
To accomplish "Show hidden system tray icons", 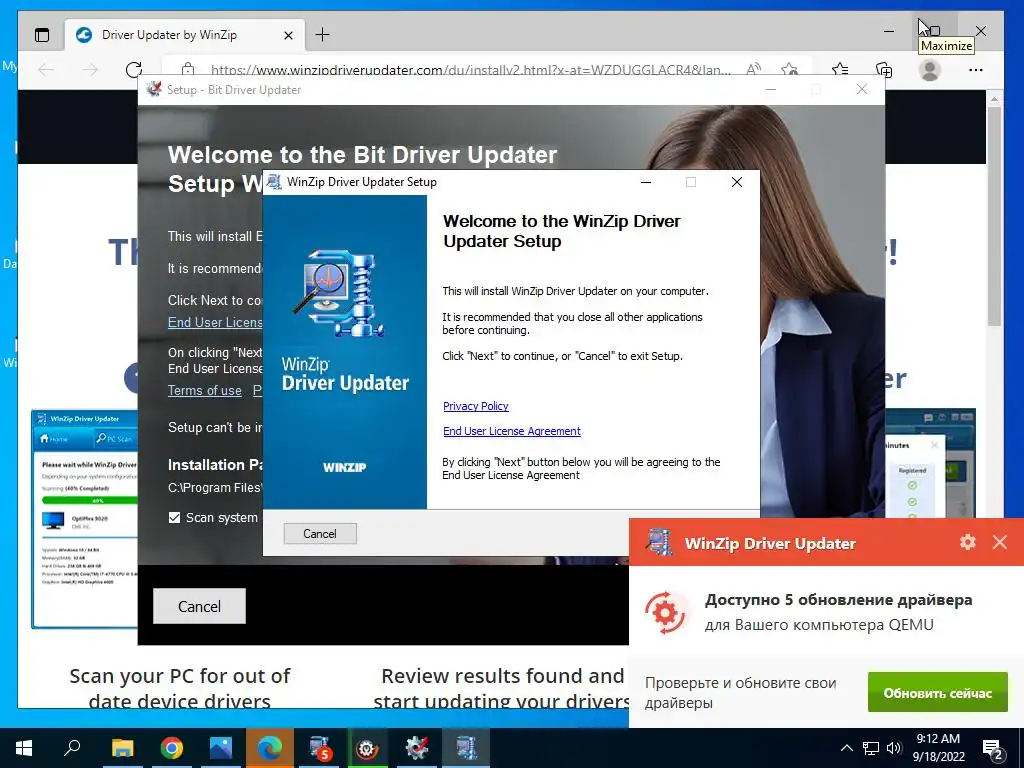I will [x=846, y=748].
